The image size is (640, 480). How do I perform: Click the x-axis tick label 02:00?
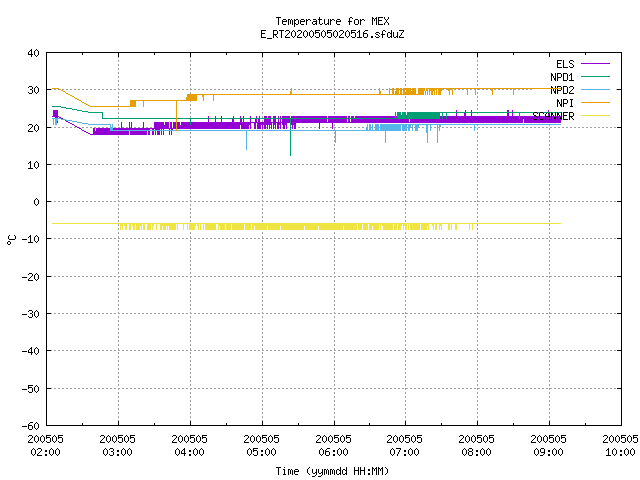coord(46,452)
